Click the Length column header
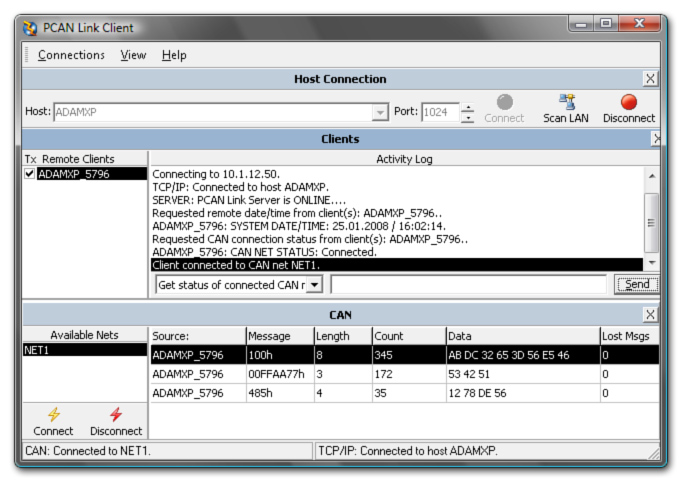 pyautogui.click(x=343, y=336)
